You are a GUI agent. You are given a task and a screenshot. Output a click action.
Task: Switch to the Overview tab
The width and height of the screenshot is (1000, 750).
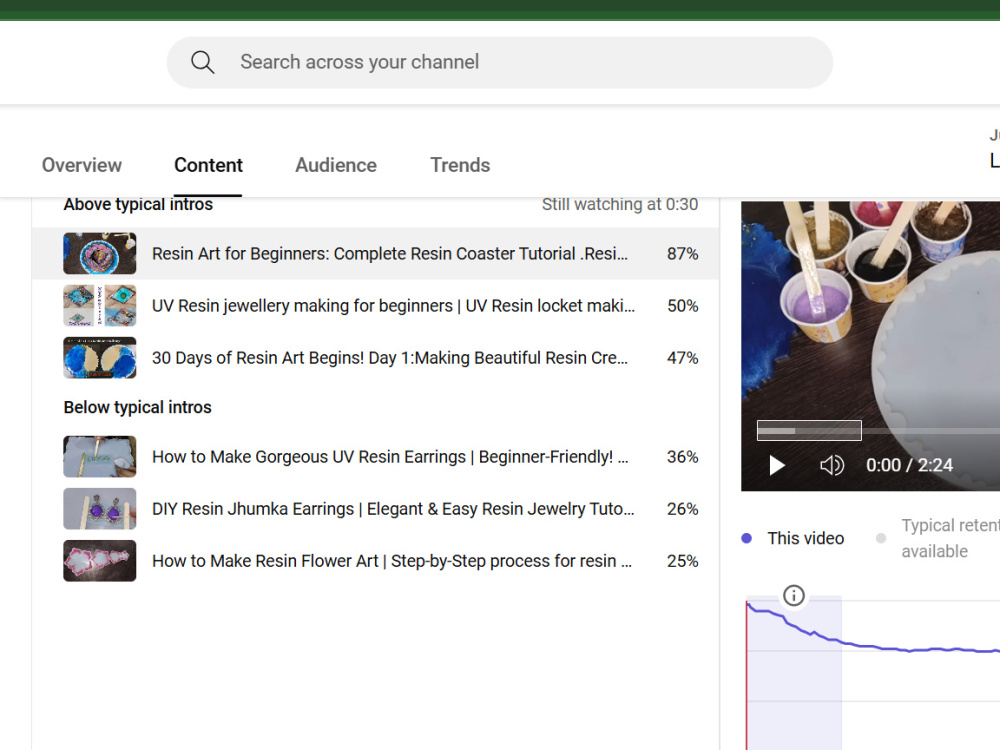click(x=82, y=165)
